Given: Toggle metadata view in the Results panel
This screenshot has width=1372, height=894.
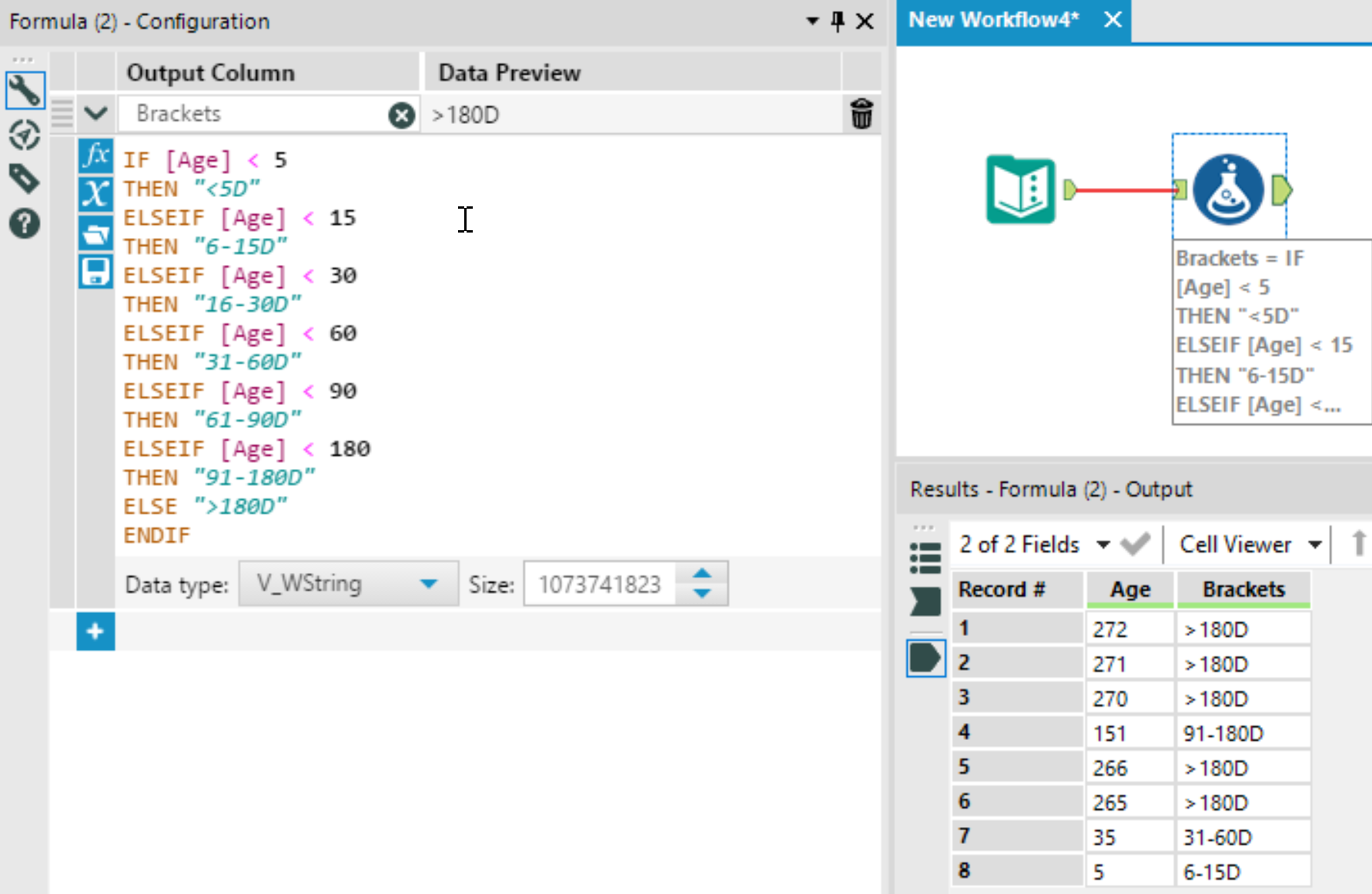Looking at the screenshot, I should coord(925,558).
